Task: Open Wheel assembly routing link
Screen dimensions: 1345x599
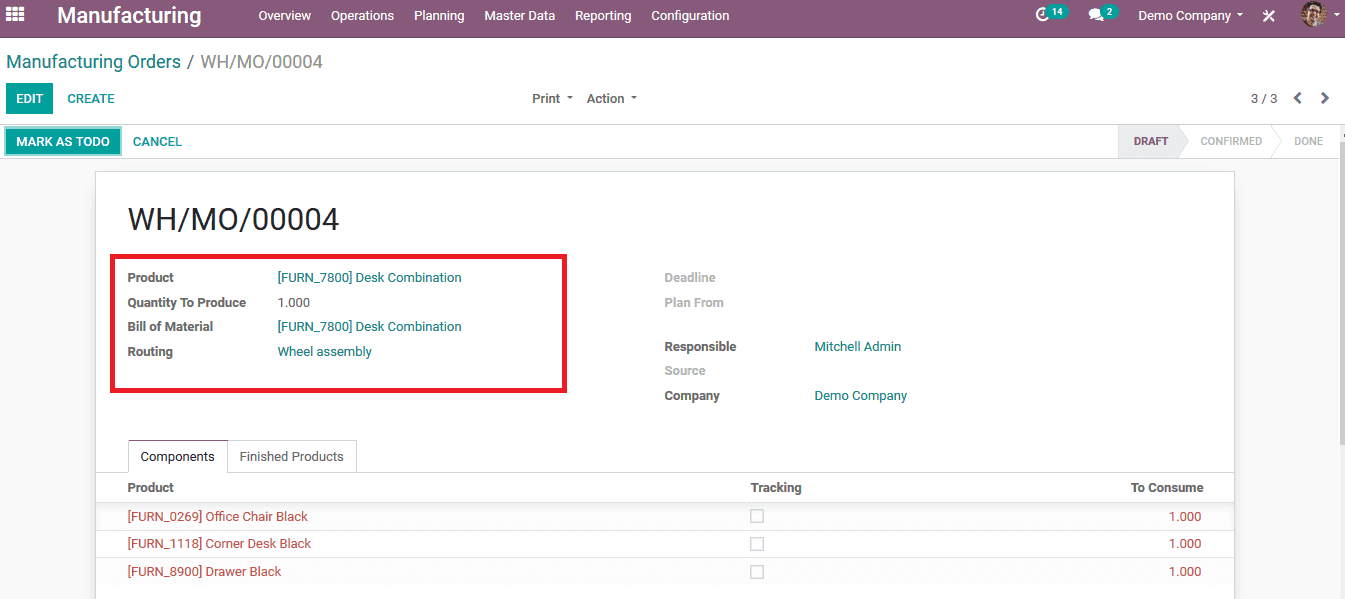Action: tap(324, 351)
